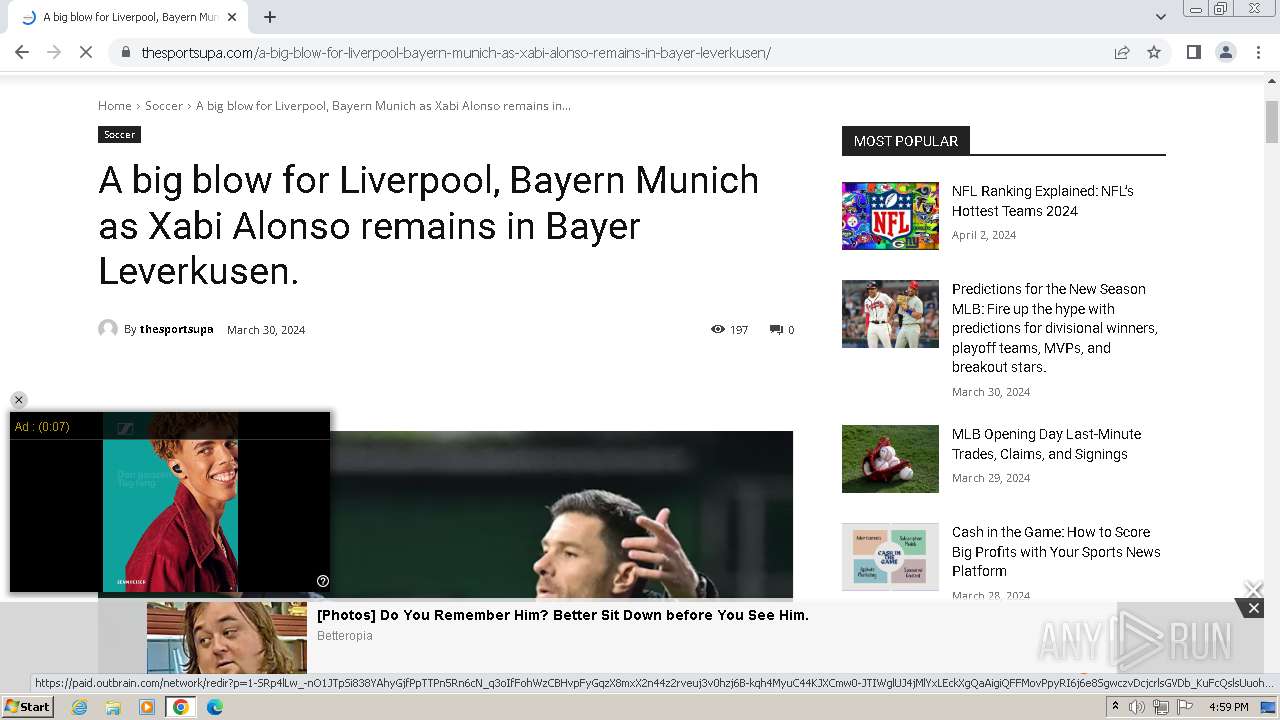The image size is (1280, 720).
Task: Expand the tab search dropdown arrow
Action: [1160, 17]
